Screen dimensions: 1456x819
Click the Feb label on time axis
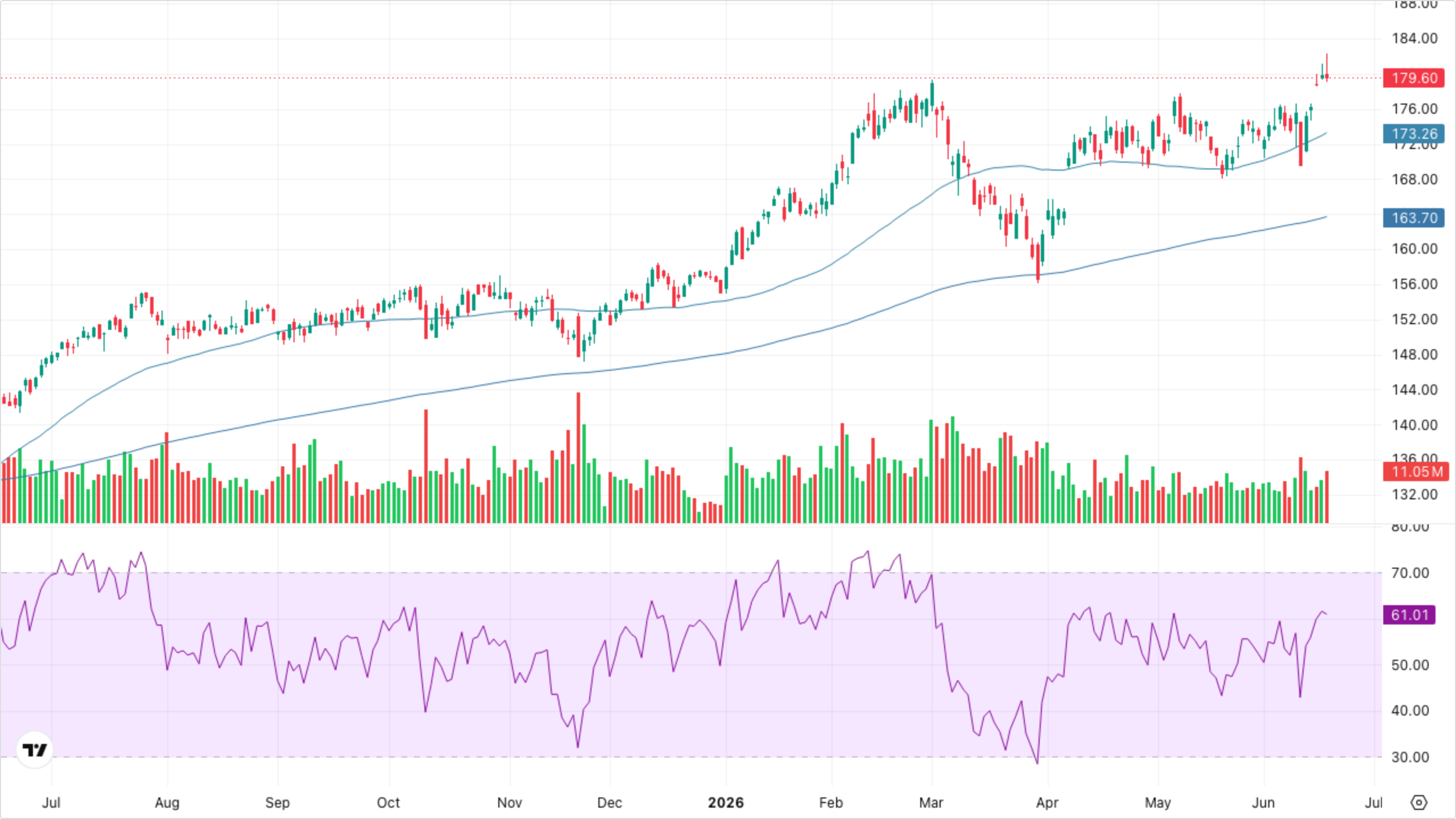pos(831,803)
